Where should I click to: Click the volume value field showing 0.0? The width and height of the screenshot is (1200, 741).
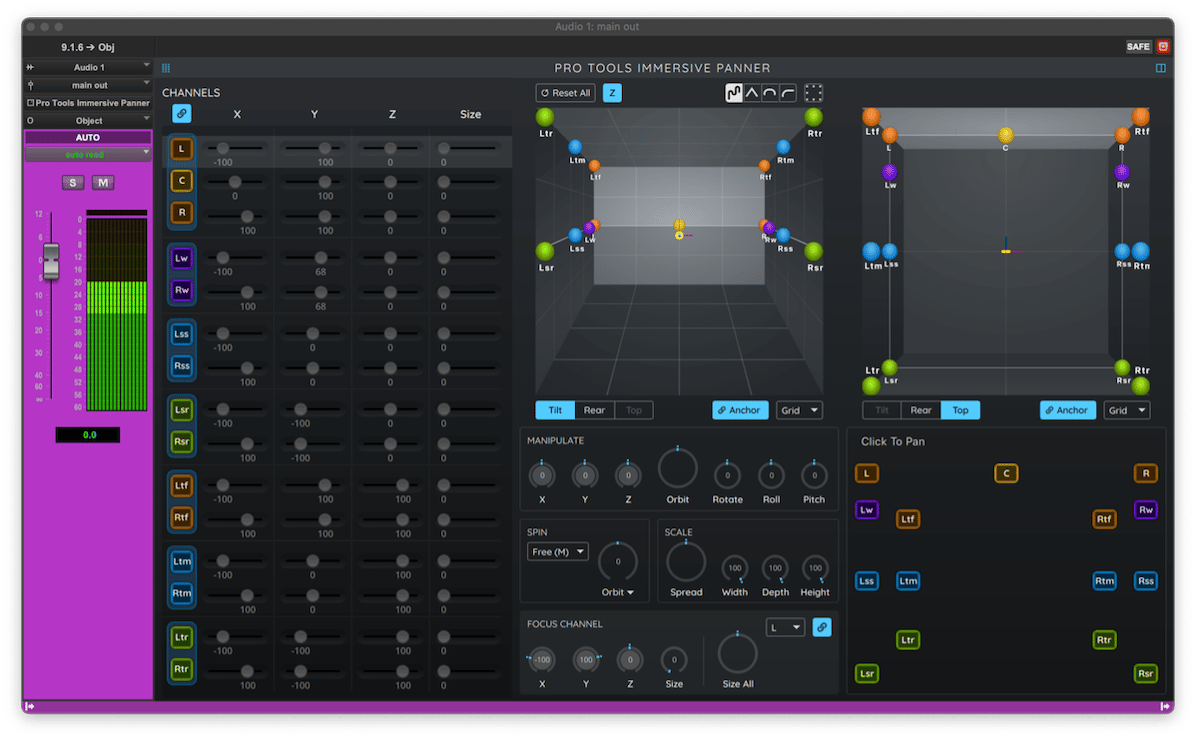[x=88, y=435]
